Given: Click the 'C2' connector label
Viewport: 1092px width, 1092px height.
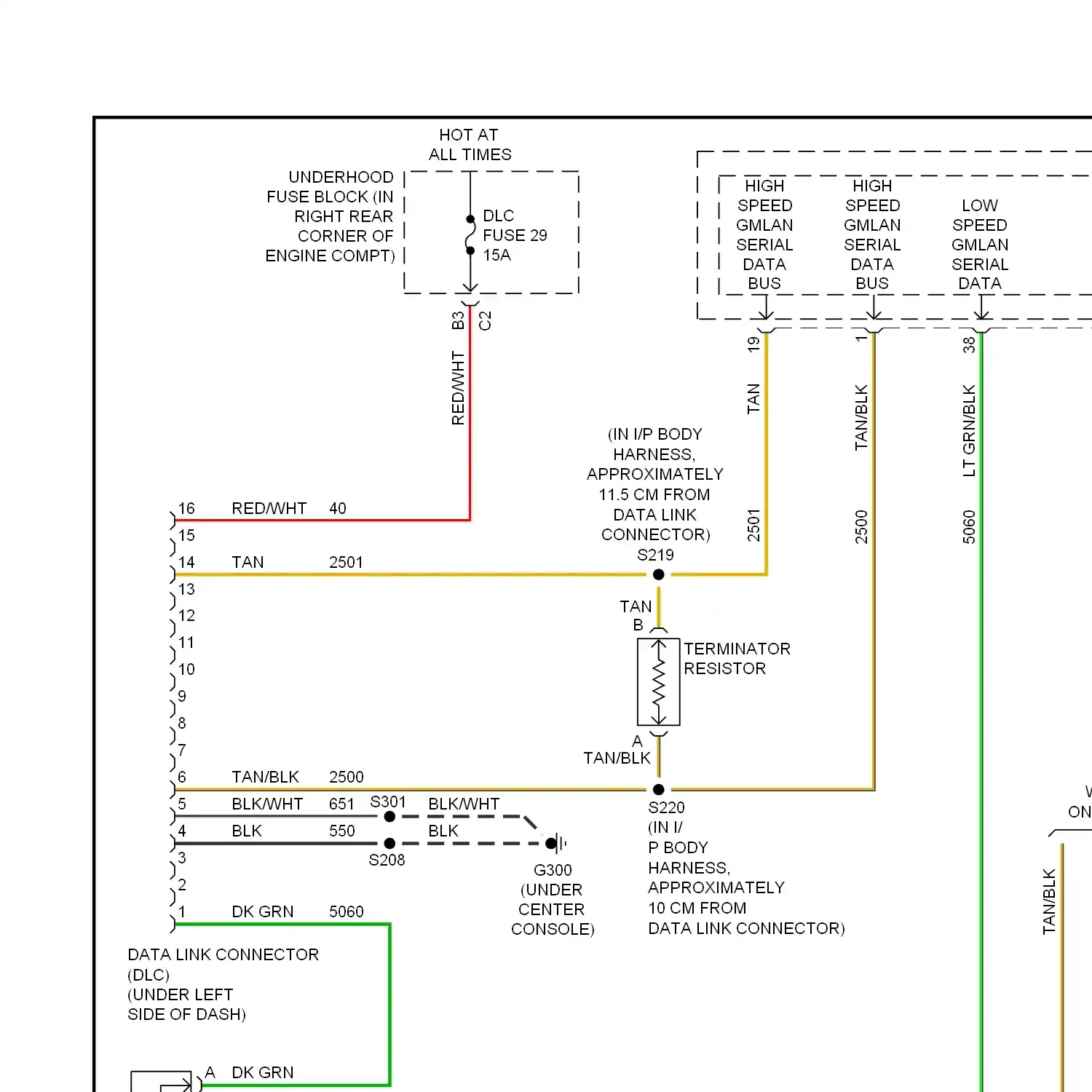Looking at the screenshot, I should click(486, 321).
